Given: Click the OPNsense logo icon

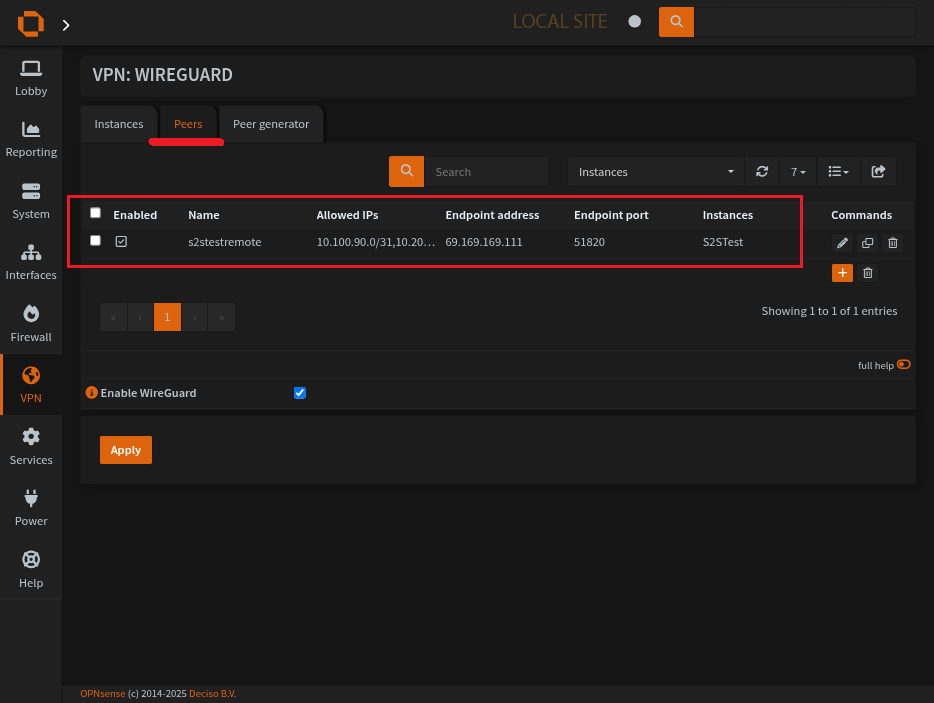Looking at the screenshot, I should point(30,24).
